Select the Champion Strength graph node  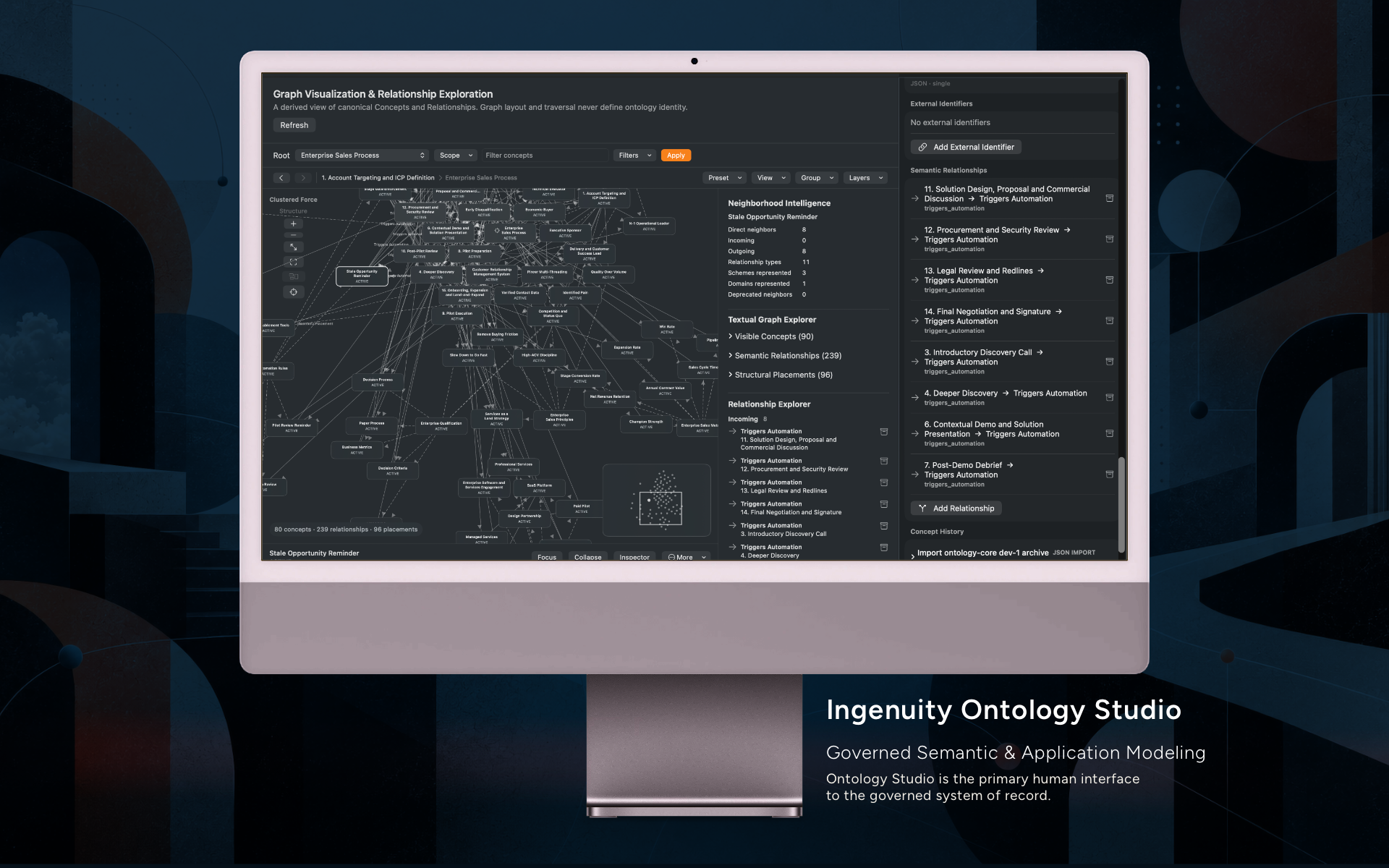click(646, 424)
